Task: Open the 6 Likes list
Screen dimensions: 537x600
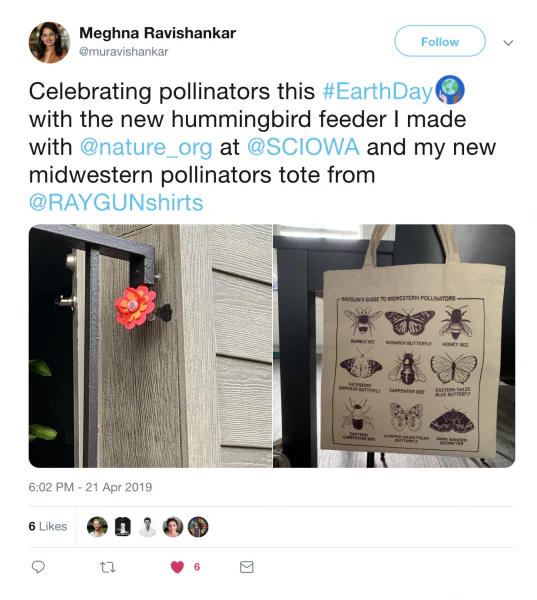Action: coord(48,527)
